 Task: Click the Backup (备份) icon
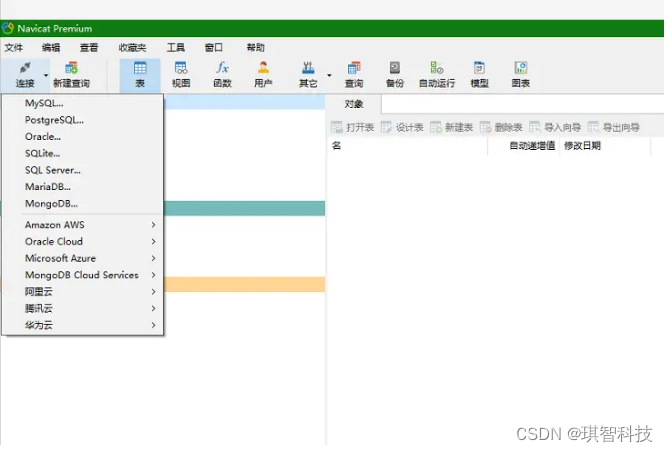395,68
